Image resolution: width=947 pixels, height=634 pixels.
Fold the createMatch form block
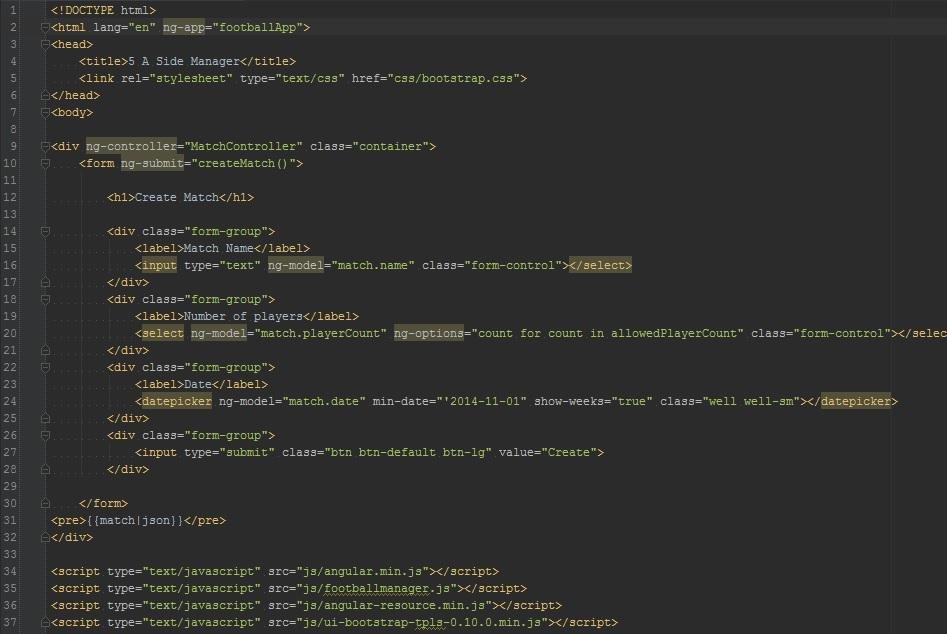pyautogui.click(x=45, y=163)
